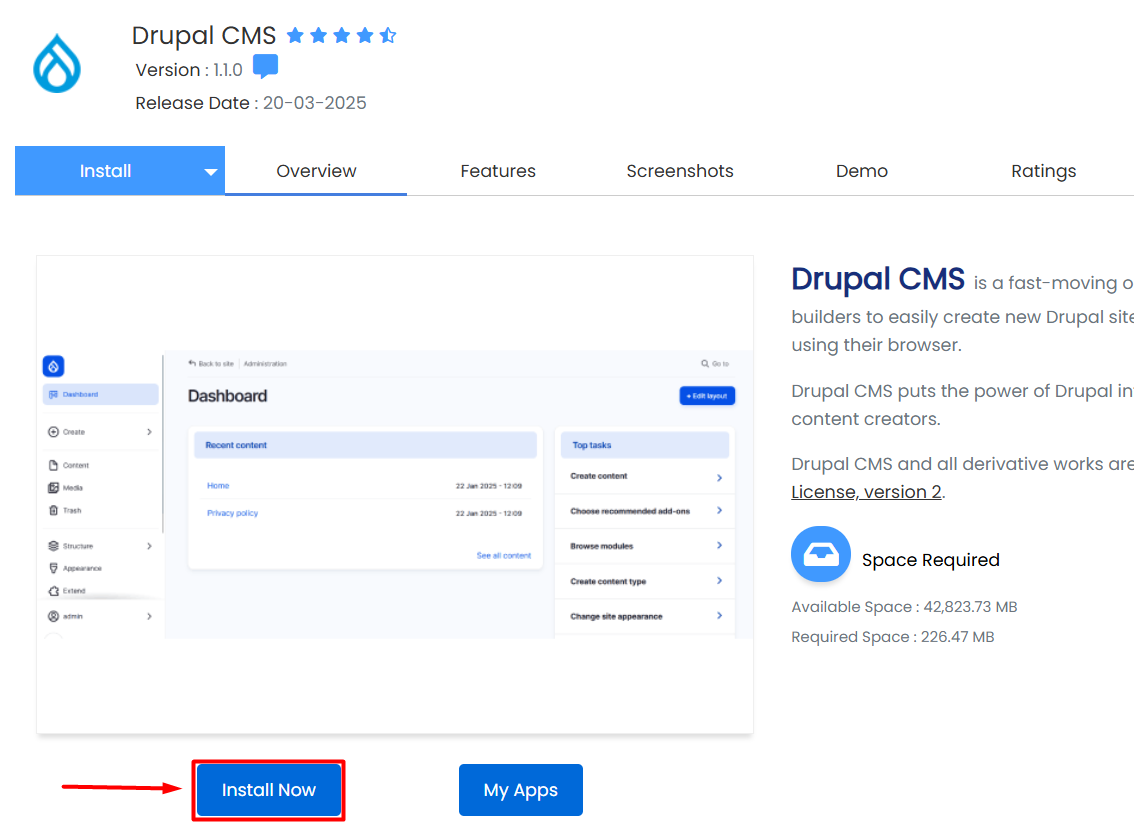Click the Drupal dashboard preview image
This screenshot has width=1134, height=831.
[x=395, y=495]
